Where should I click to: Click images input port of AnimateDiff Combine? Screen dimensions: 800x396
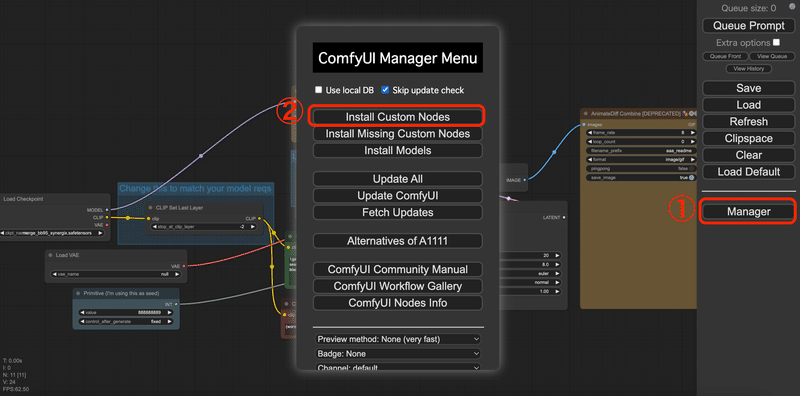pos(584,124)
